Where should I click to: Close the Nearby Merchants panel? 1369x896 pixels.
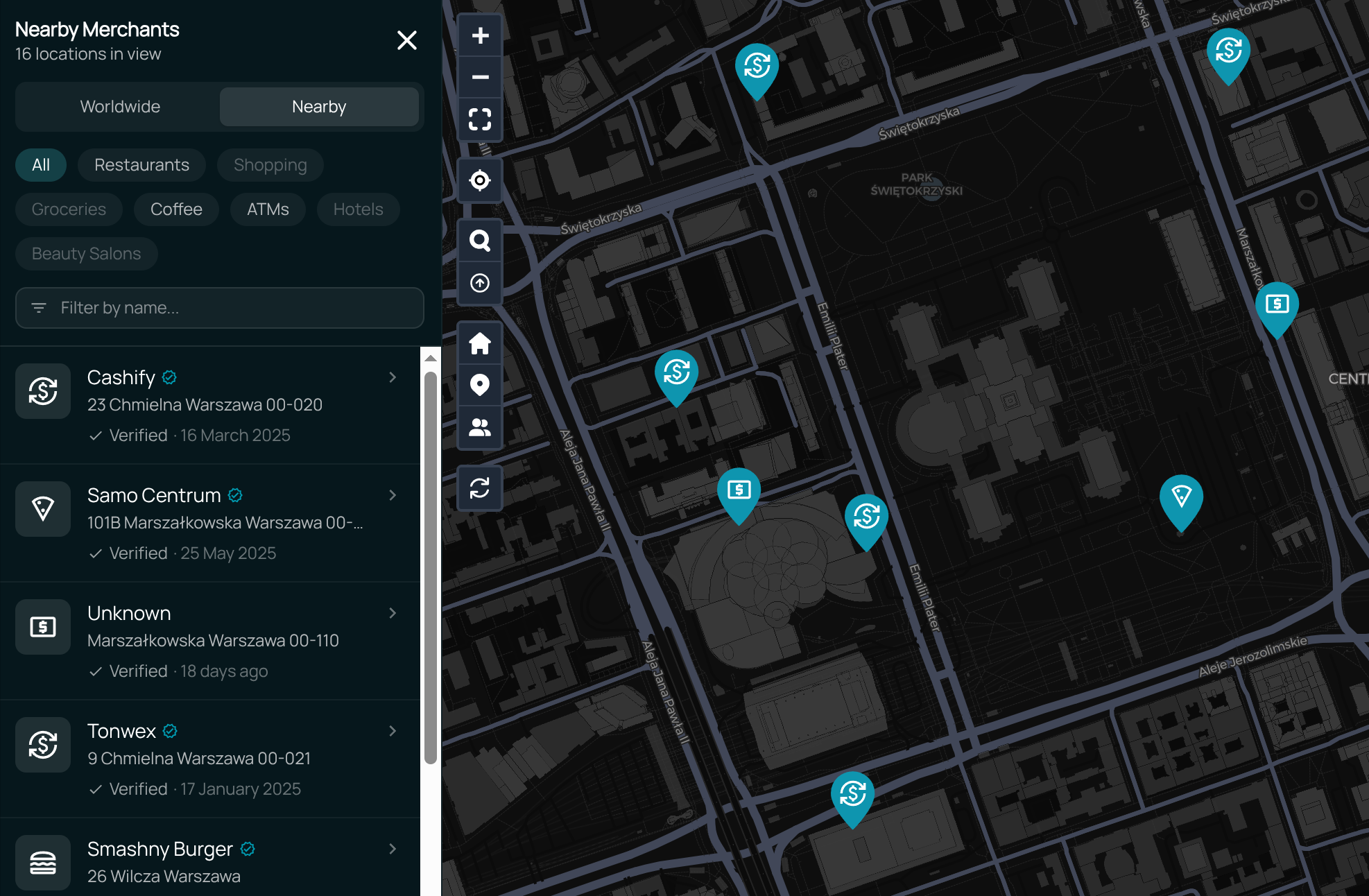click(407, 40)
